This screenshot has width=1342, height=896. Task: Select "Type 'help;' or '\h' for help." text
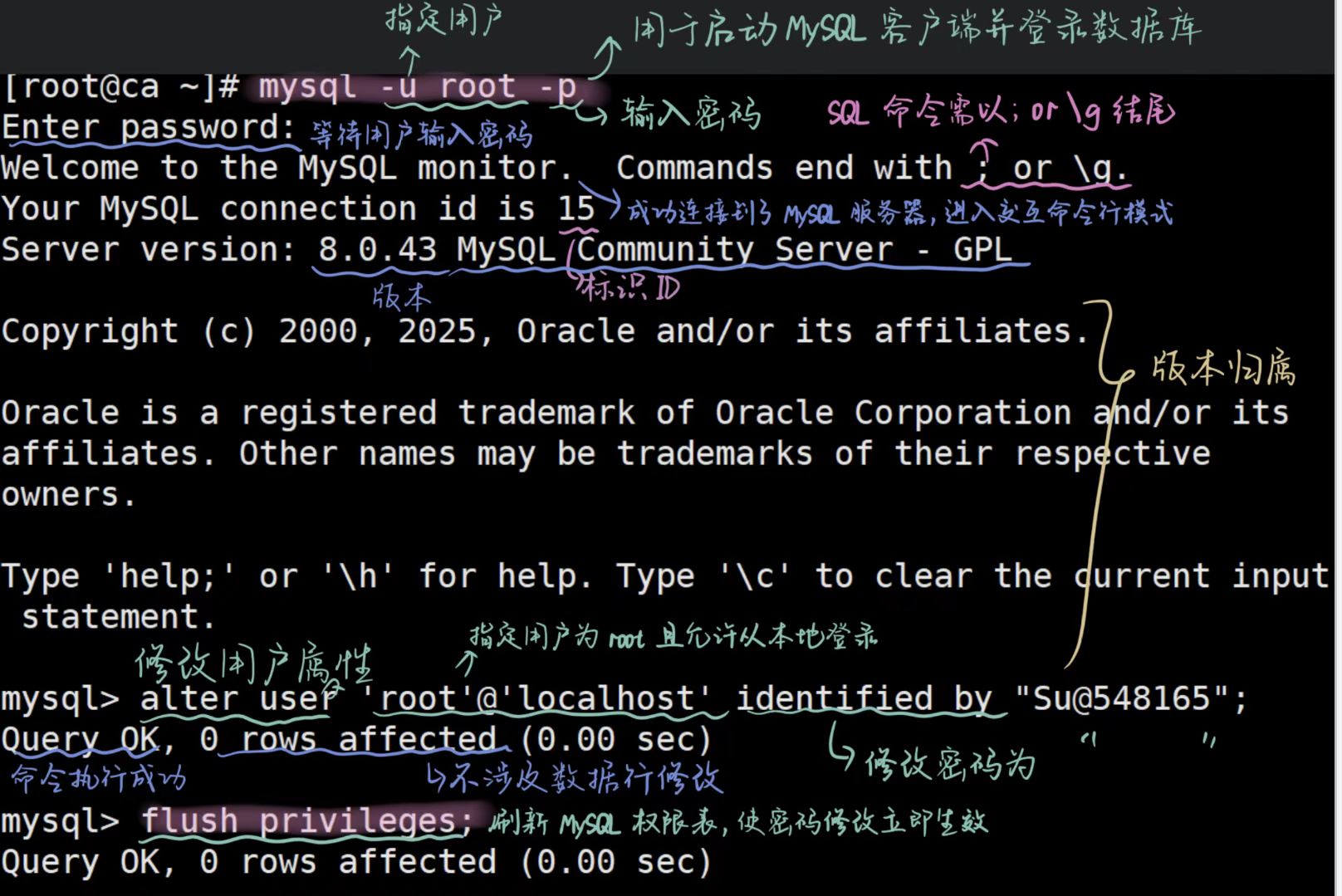coord(296,576)
